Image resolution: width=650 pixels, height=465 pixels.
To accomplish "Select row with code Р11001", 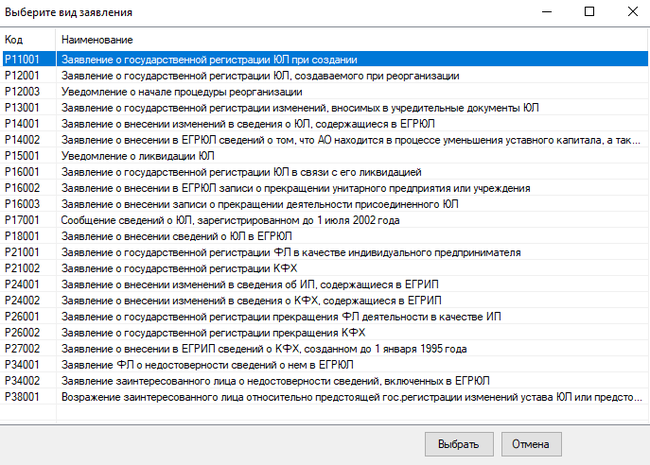I will (210, 59).
